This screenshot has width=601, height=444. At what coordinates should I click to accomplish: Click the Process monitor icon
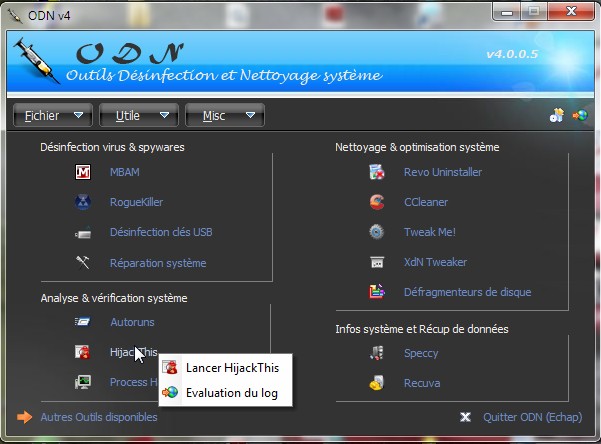(83, 382)
